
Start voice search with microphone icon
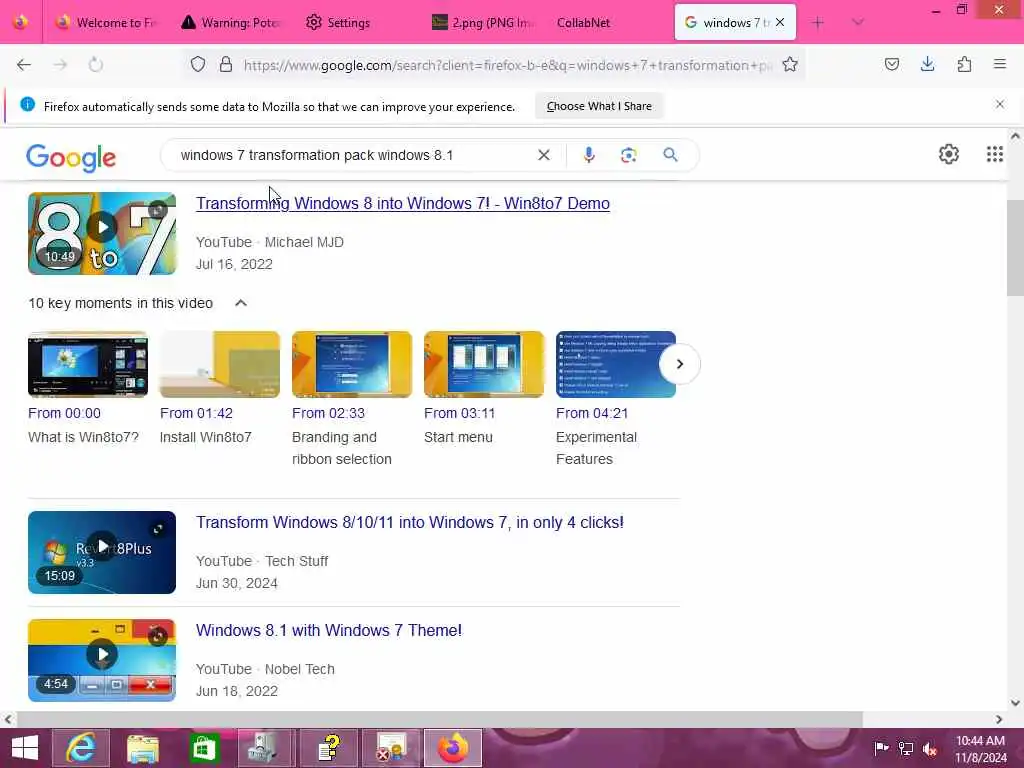point(588,155)
